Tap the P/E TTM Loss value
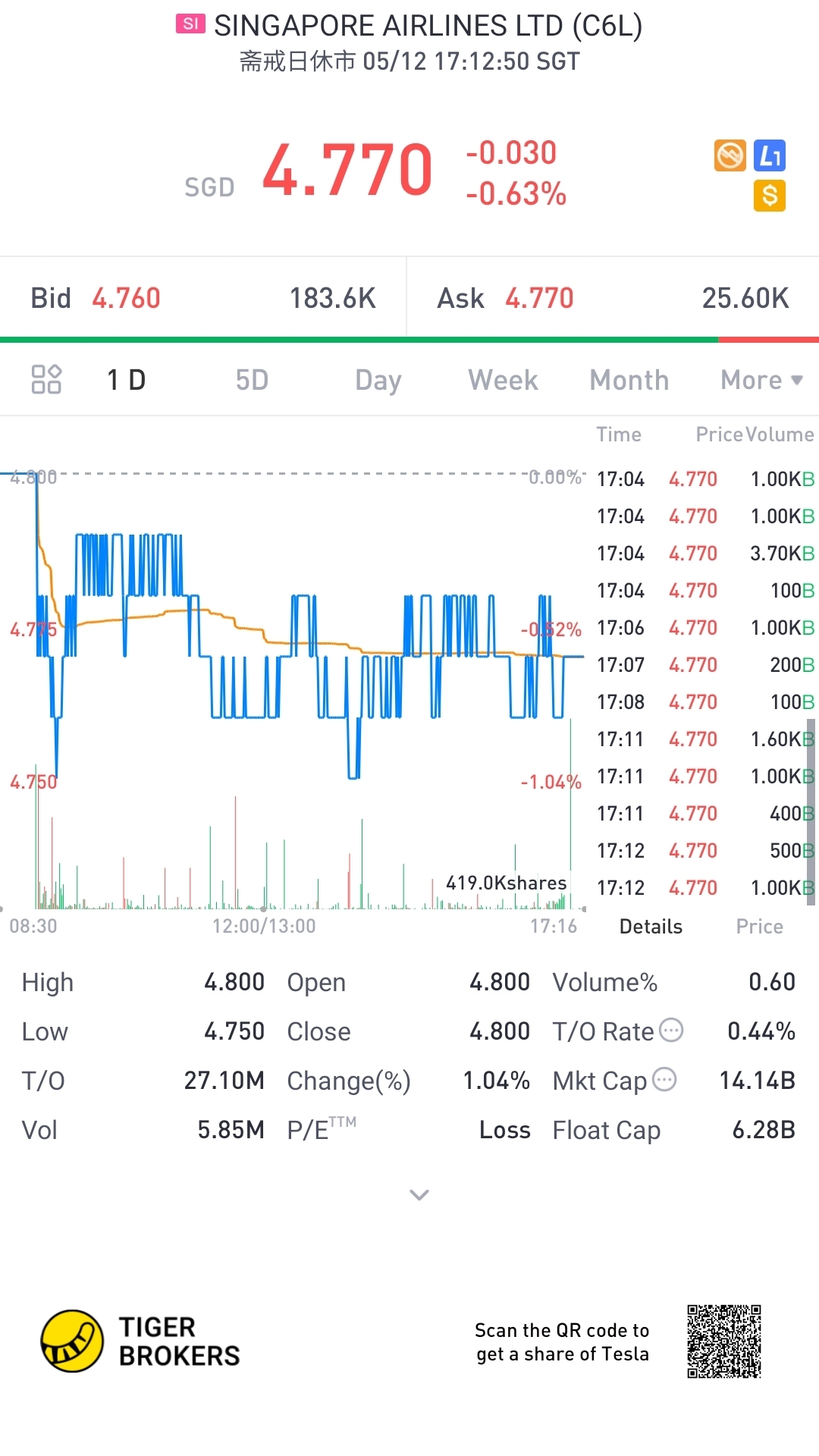Screen dimensions: 819x1456 505,1130
